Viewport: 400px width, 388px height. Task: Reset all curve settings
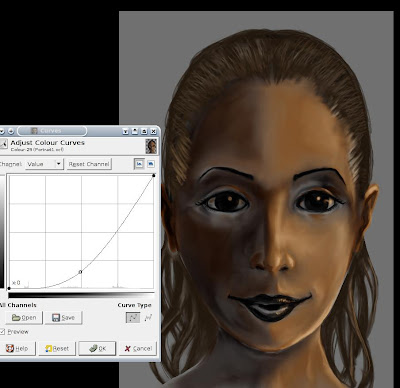click(x=57, y=349)
